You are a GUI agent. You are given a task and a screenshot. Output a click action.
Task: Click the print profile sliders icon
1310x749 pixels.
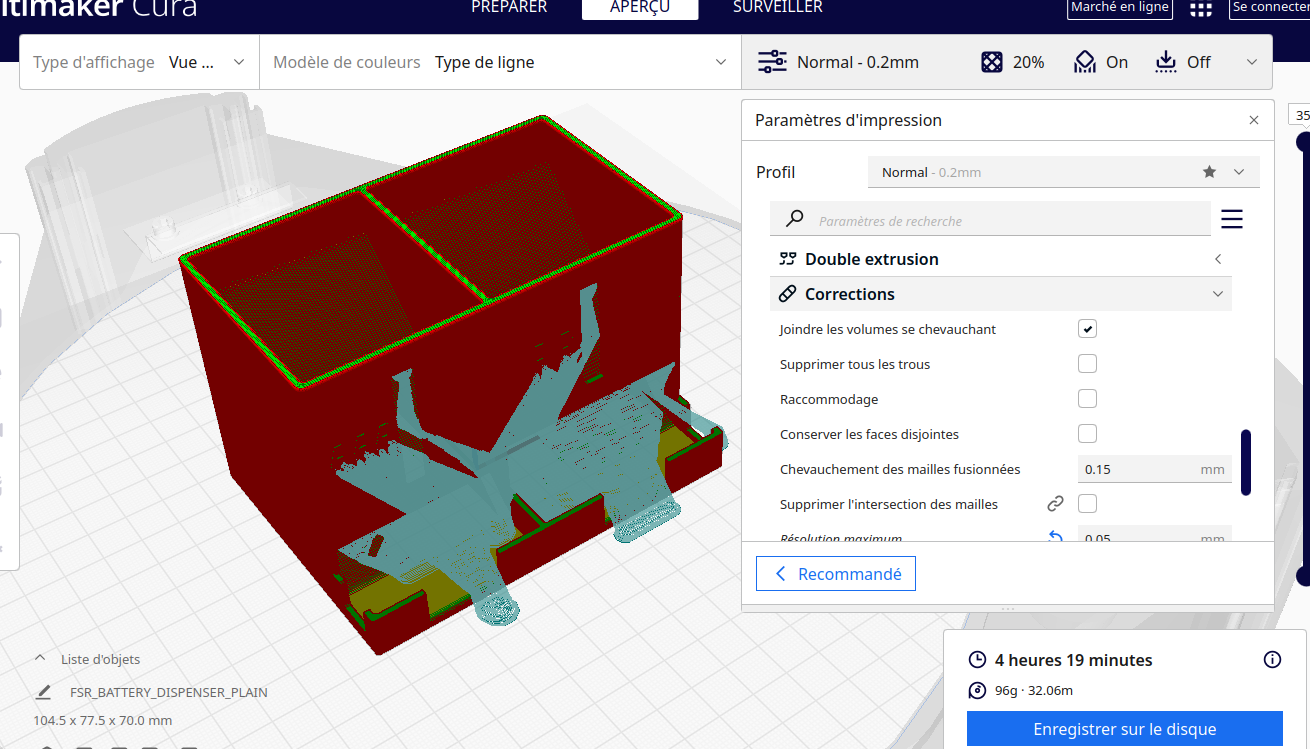(772, 62)
